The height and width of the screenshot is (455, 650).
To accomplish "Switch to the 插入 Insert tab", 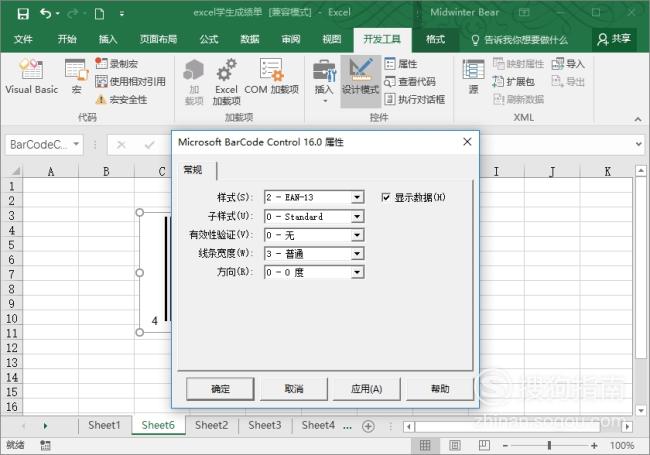I will pyautogui.click(x=108, y=39).
